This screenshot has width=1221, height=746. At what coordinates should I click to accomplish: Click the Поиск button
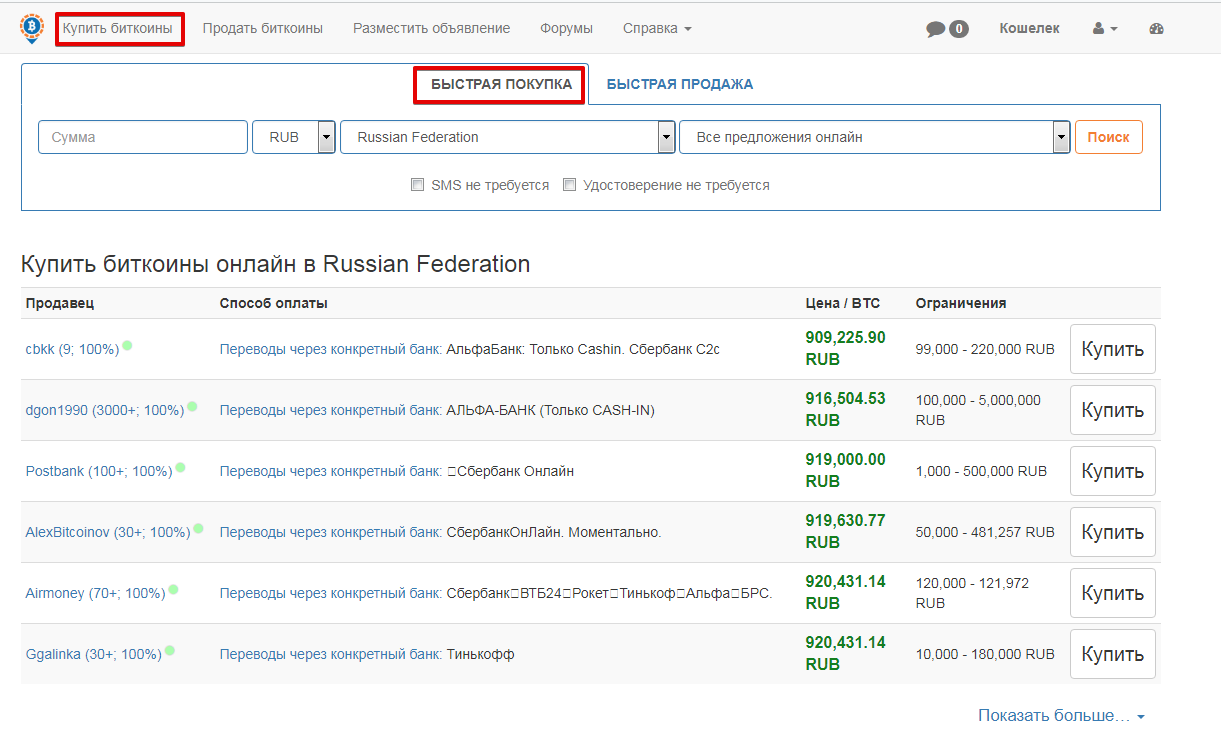1109,137
